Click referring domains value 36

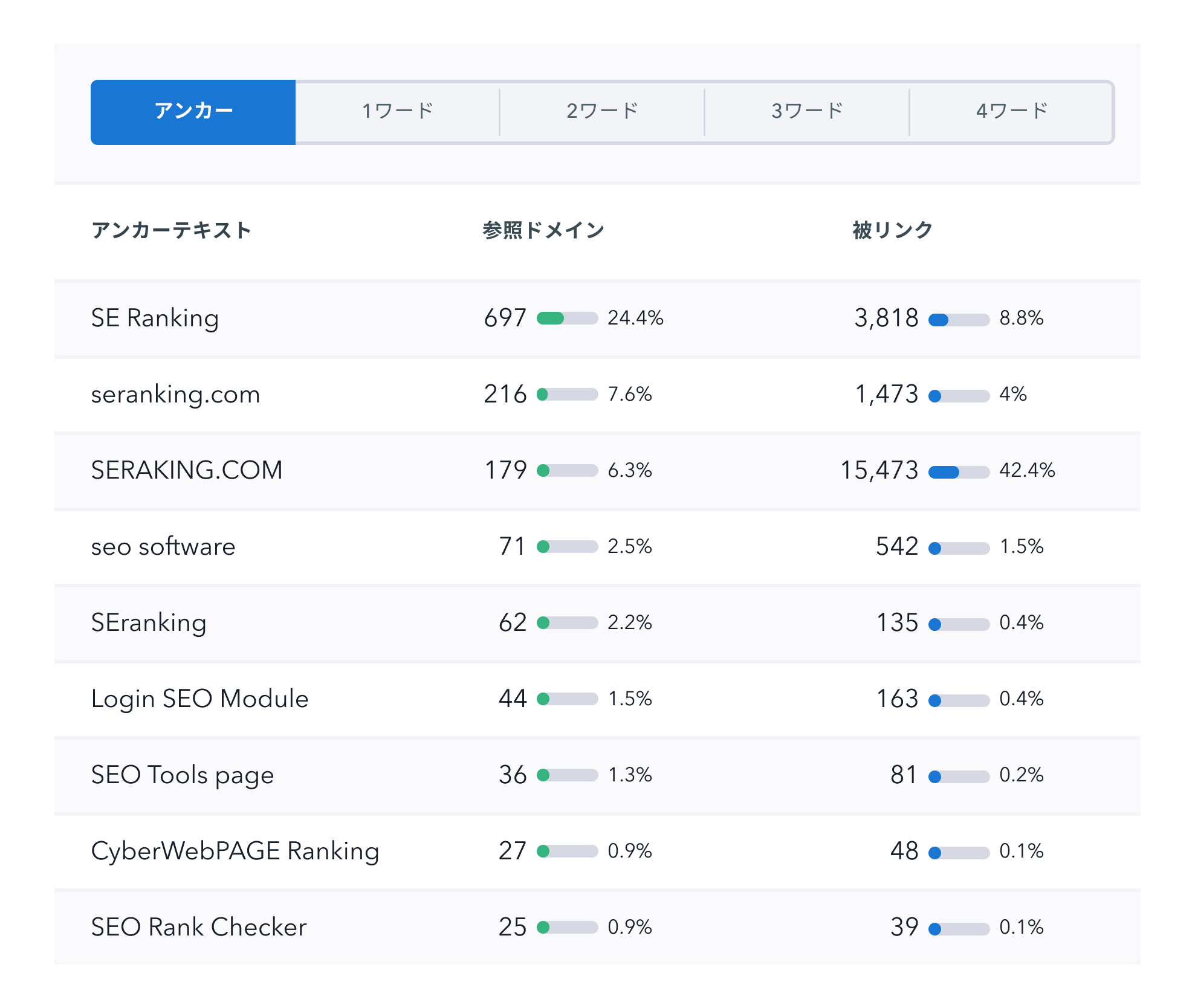pos(513,775)
